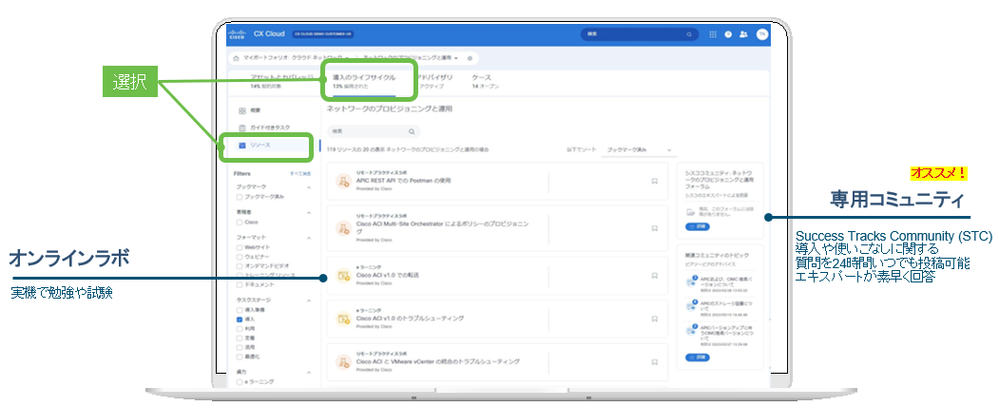Click the リソース icon in the sidebar

click(x=242, y=145)
